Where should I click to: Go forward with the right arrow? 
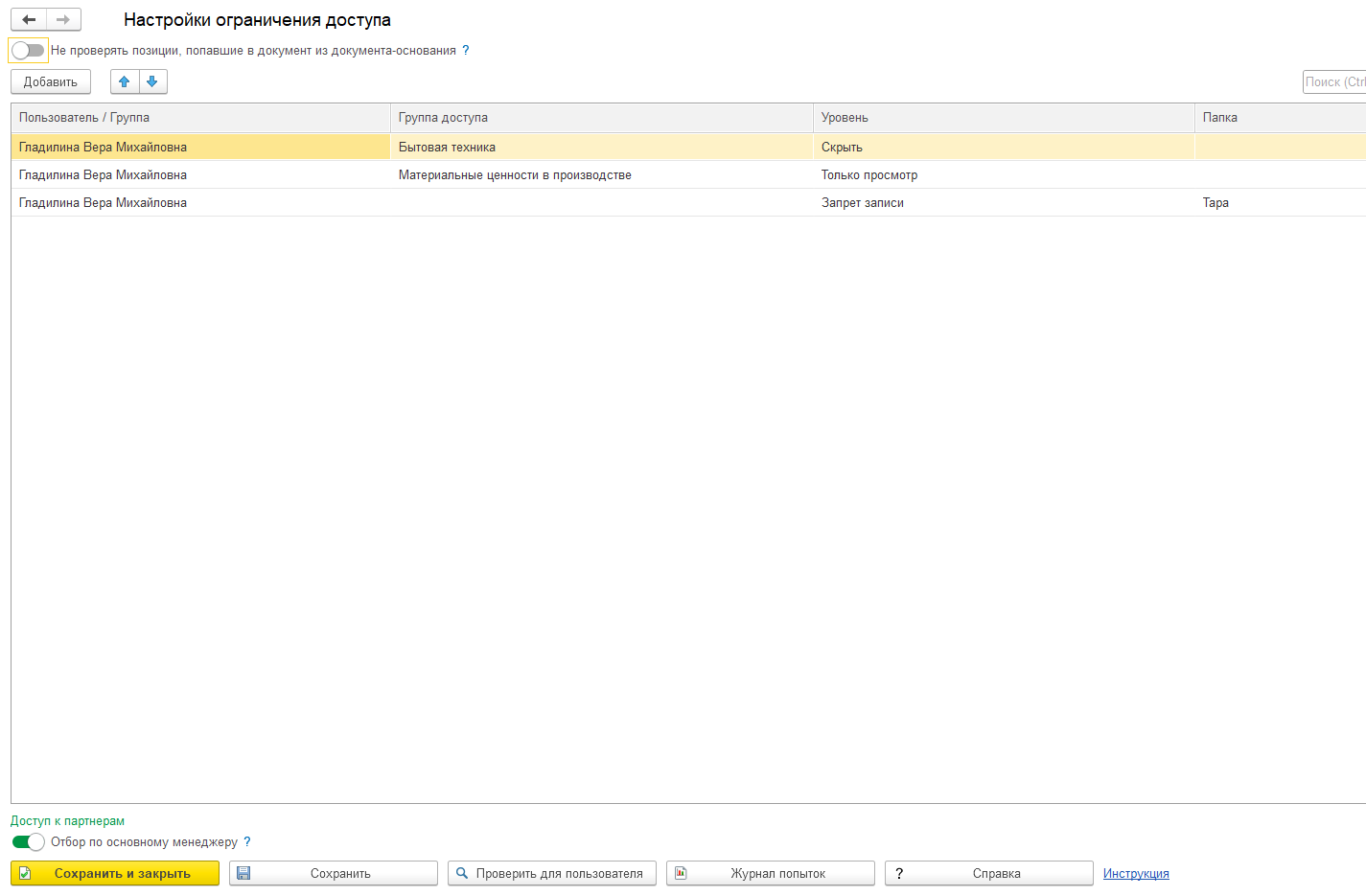point(63,19)
